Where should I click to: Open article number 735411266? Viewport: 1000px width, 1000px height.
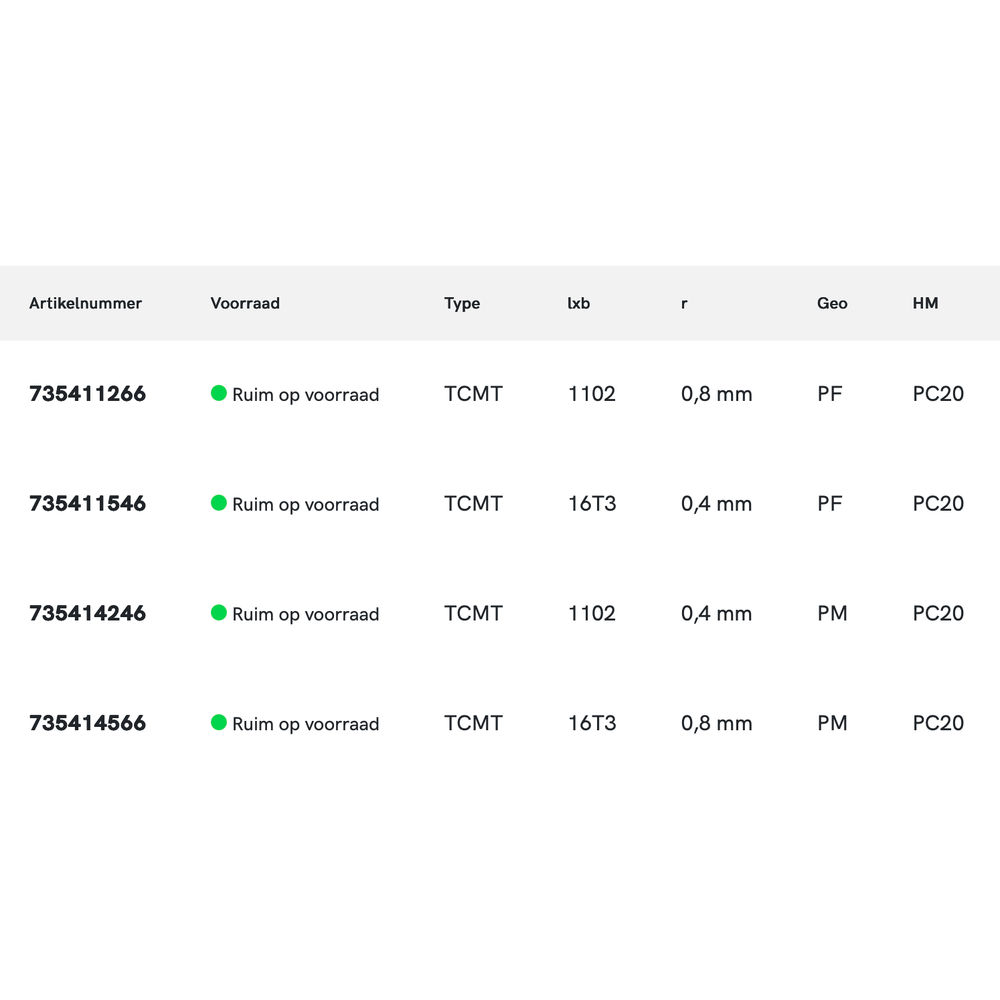[88, 394]
